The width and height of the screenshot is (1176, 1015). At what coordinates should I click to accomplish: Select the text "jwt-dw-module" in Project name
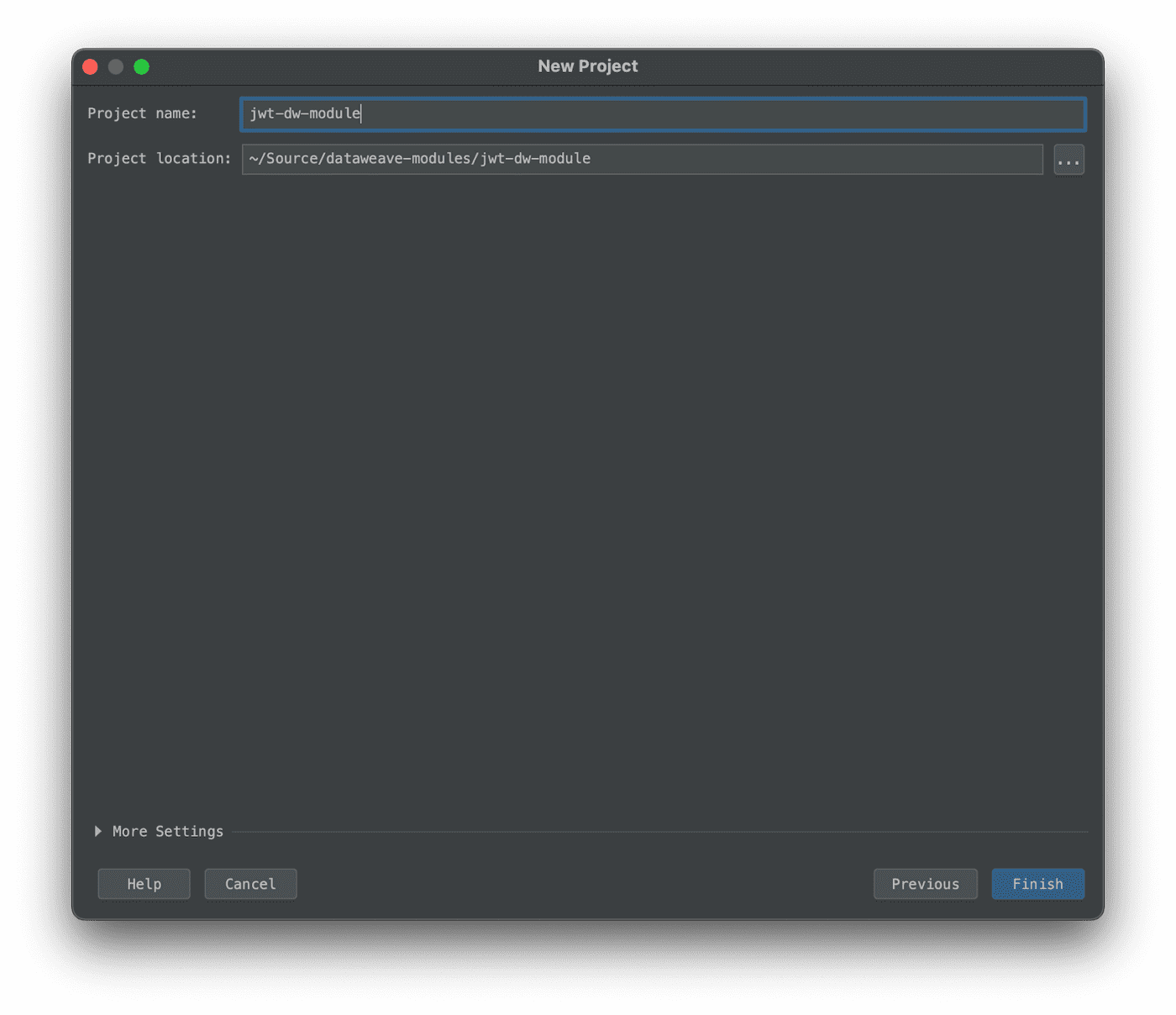pyautogui.click(x=304, y=113)
